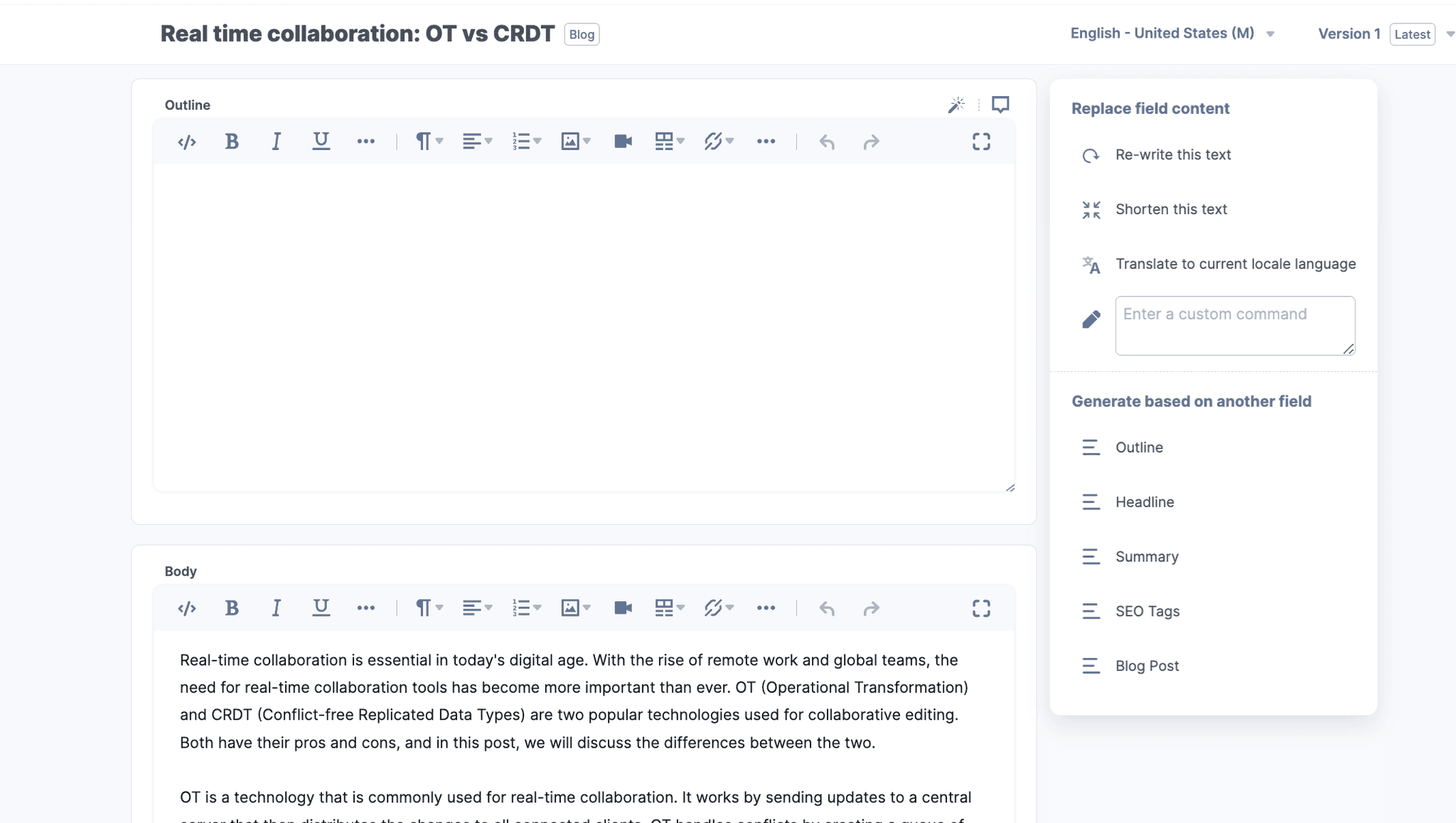This screenshot has height=823, width=1456.
Task: Generate content from the Summary field
Action: pos(1147,556)
